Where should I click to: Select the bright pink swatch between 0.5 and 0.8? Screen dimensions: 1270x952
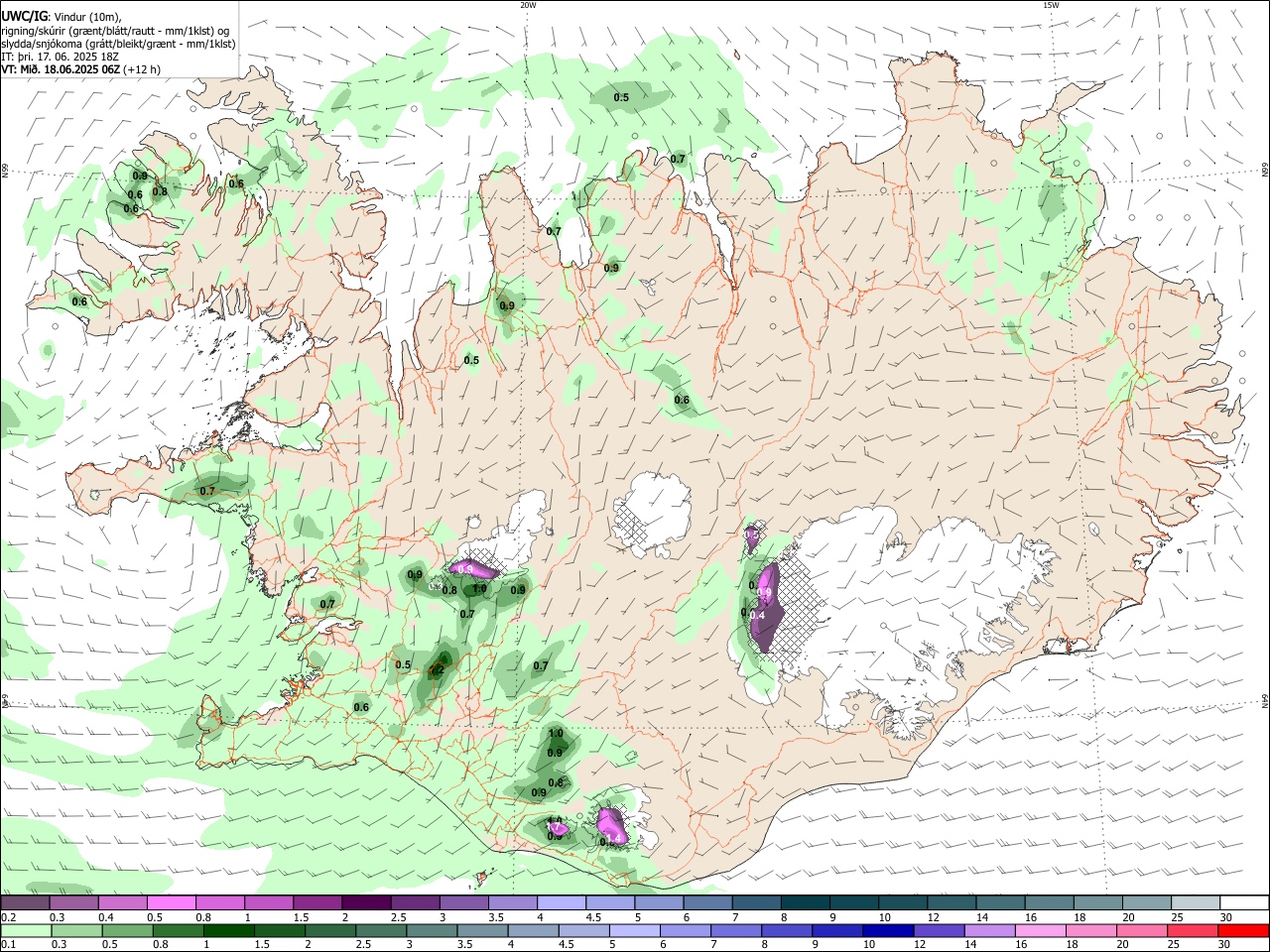click(x=170, y=902)
